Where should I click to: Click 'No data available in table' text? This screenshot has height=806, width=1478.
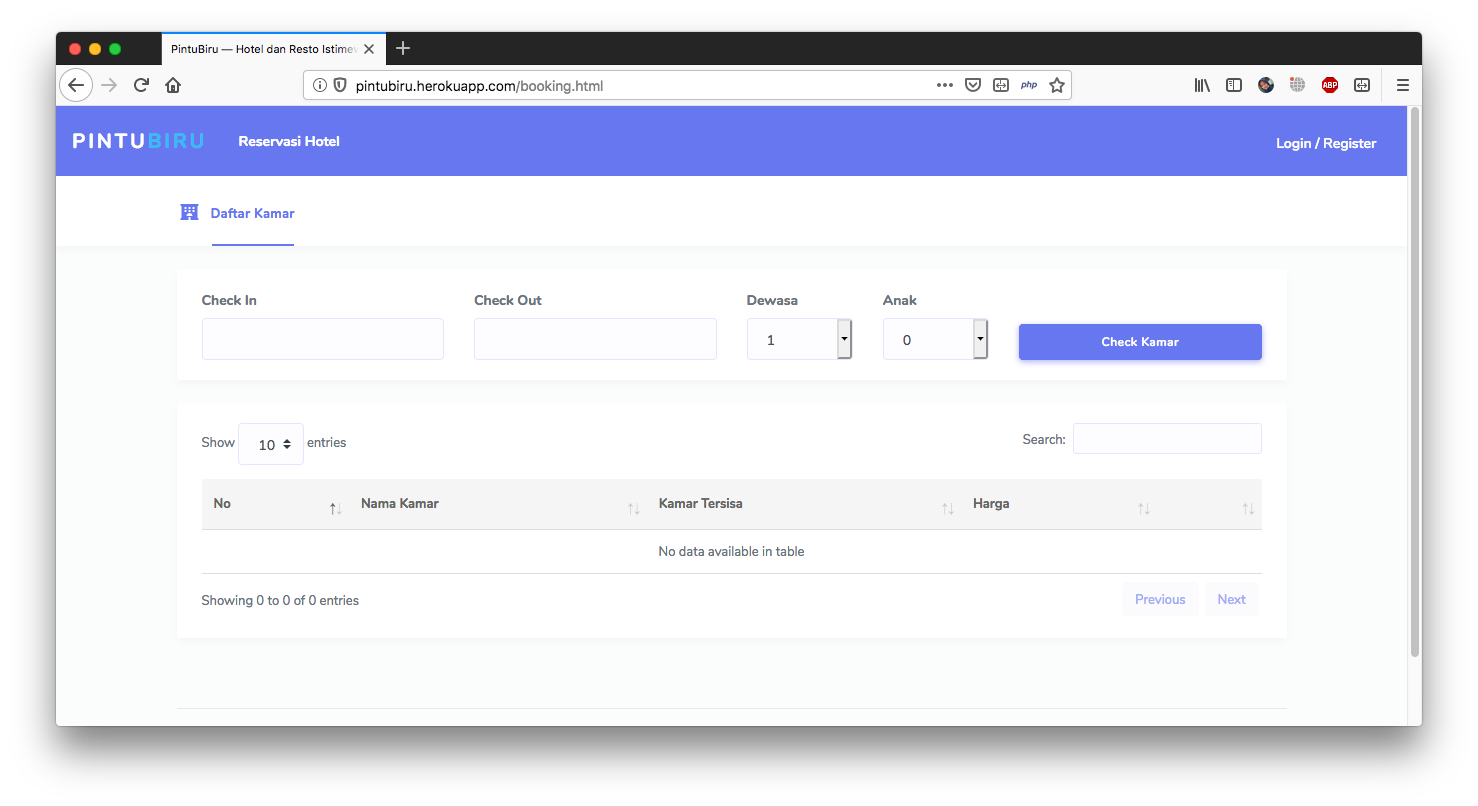coord(731,551)
